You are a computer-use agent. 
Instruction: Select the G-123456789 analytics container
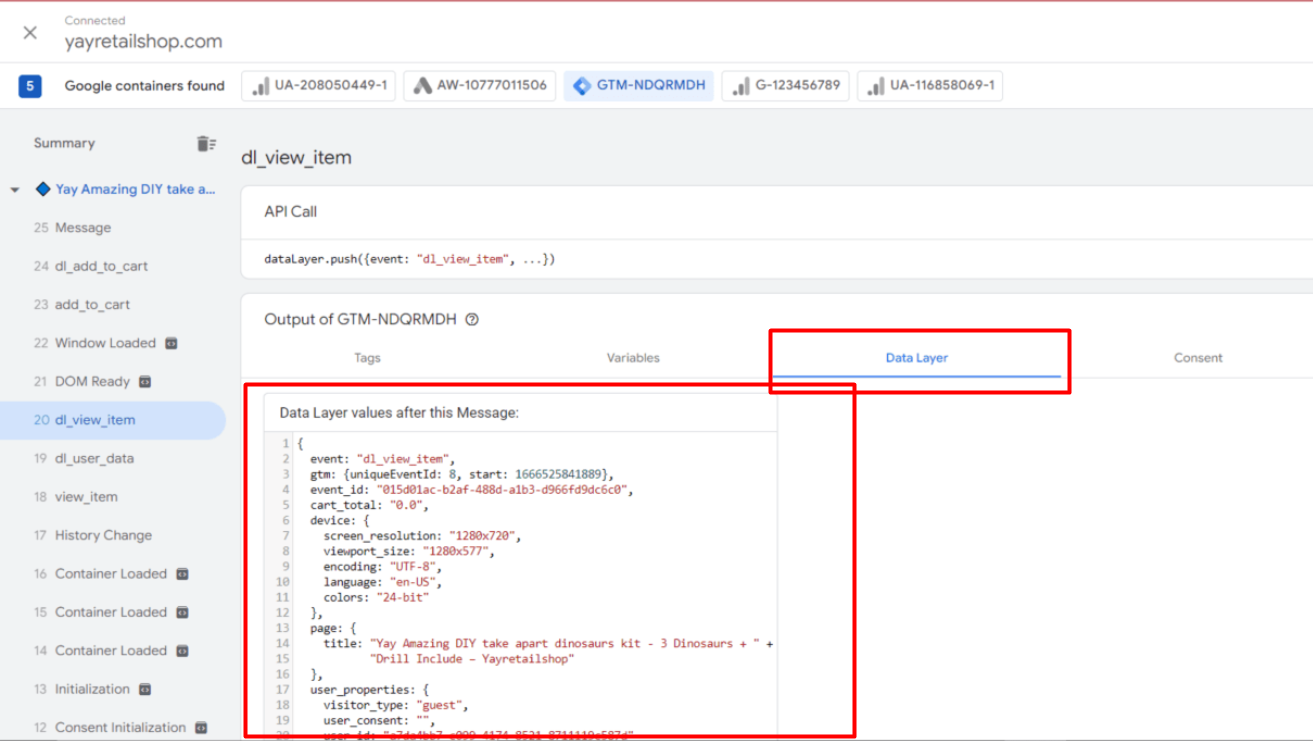pos(786,86)
